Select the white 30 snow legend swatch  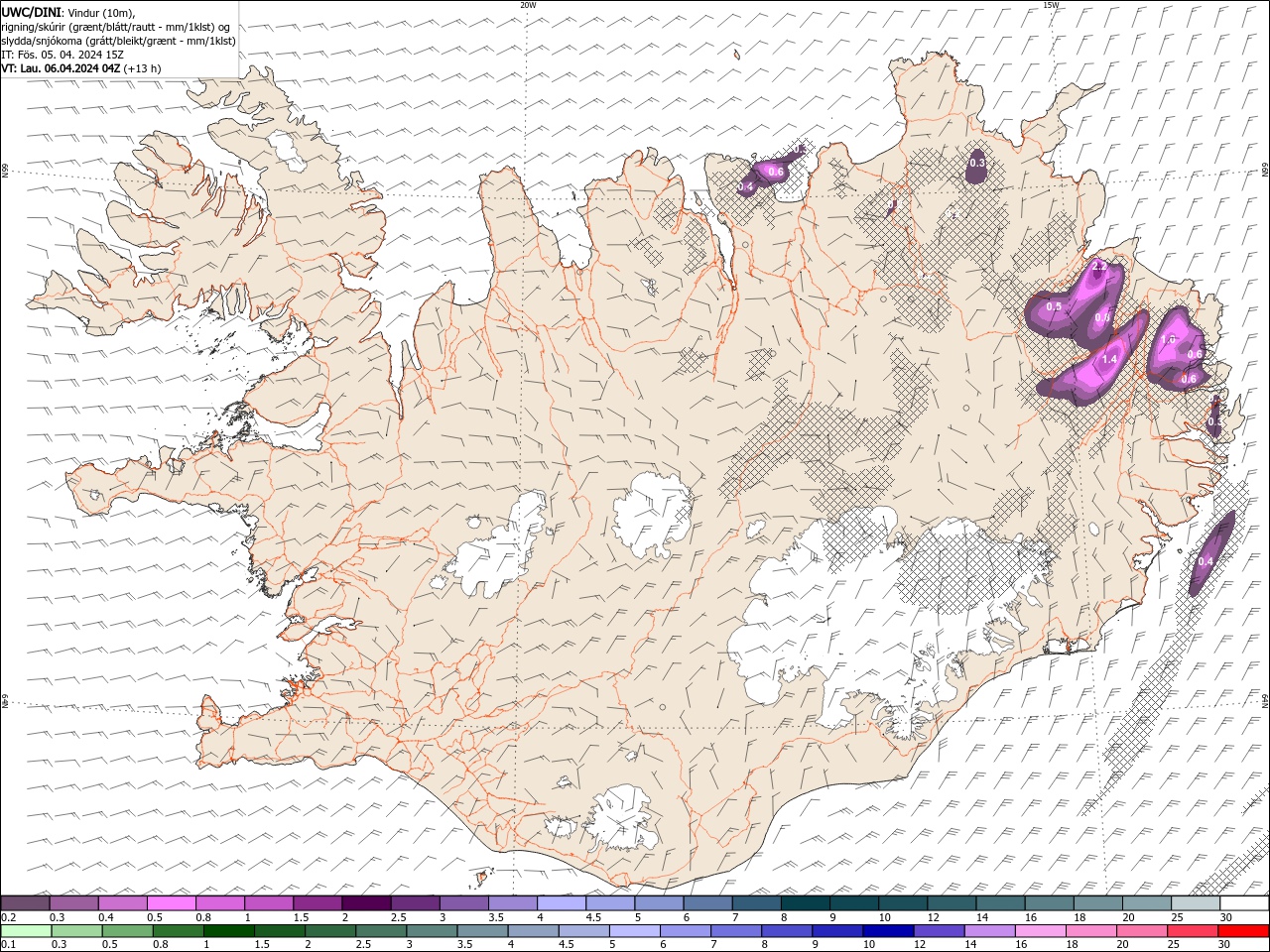point(1242,903)
